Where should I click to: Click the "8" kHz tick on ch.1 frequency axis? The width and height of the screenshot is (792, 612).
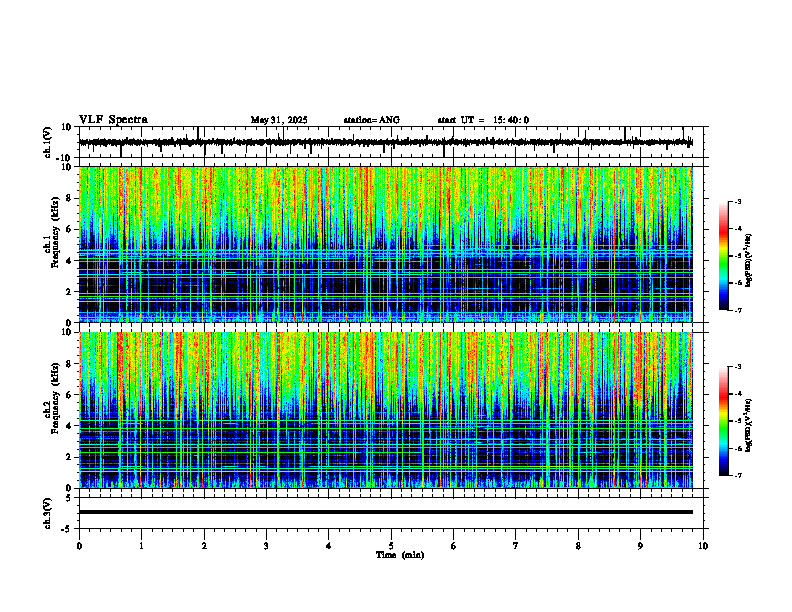click(x=71, y=198)
